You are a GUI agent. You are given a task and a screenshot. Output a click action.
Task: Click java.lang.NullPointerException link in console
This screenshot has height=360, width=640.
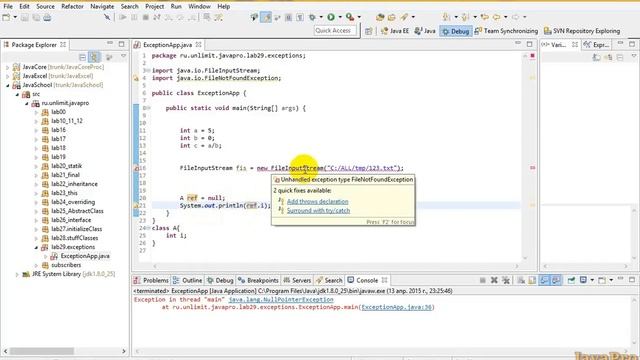pos(281,300)
